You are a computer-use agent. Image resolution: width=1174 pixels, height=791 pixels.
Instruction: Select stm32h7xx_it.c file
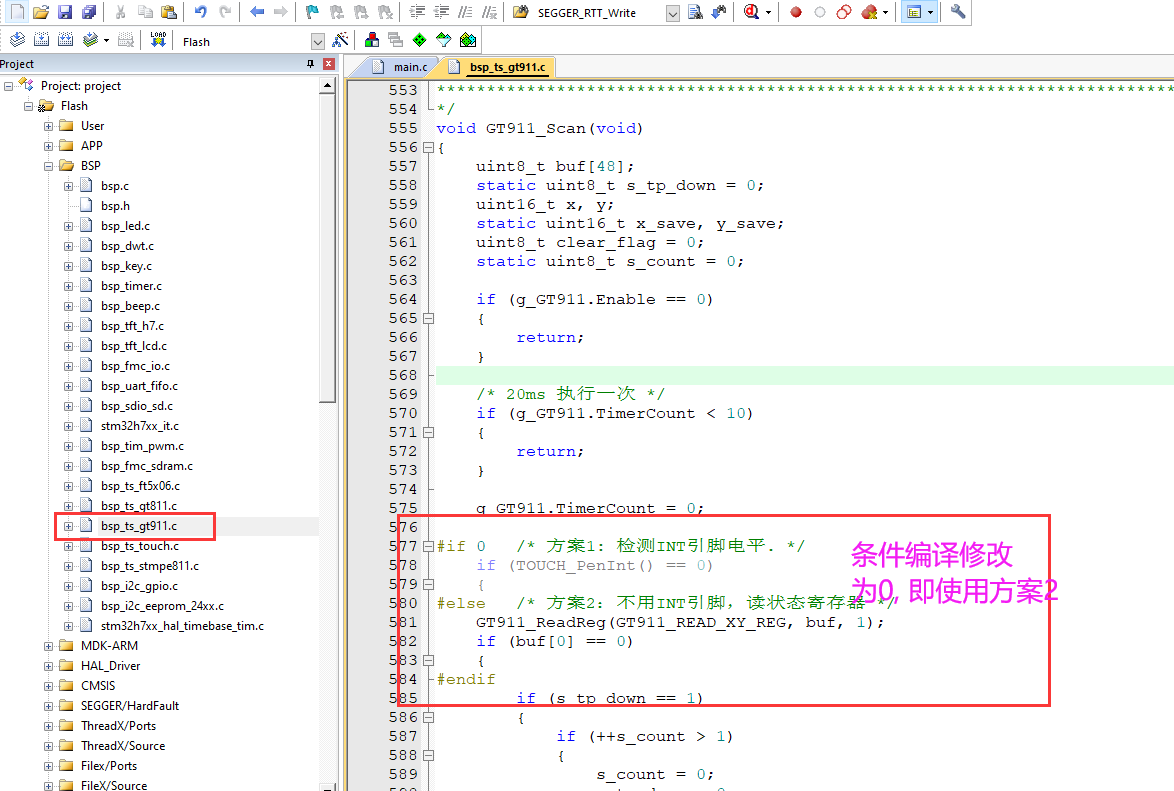coord(140,425)
